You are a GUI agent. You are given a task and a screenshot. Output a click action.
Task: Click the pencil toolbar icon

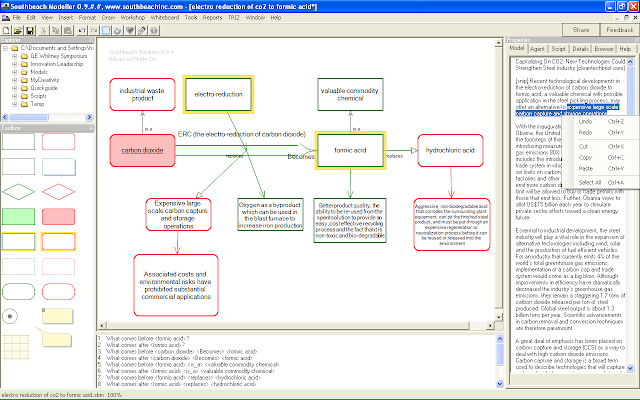pyautogui.click(x=142, y=31)
